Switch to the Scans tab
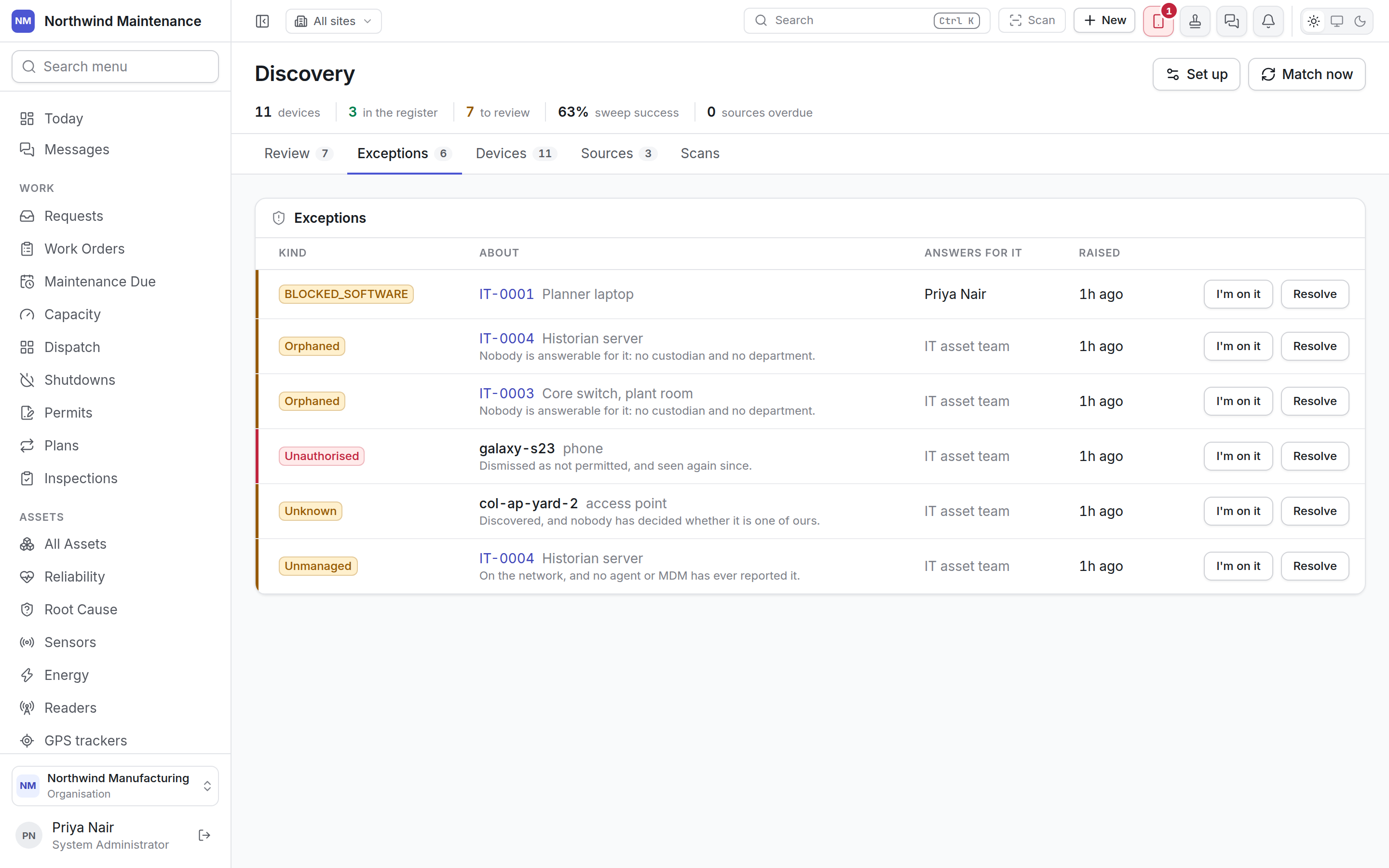The width and height of the screenshot is (1389, 868). coord(700,153)
